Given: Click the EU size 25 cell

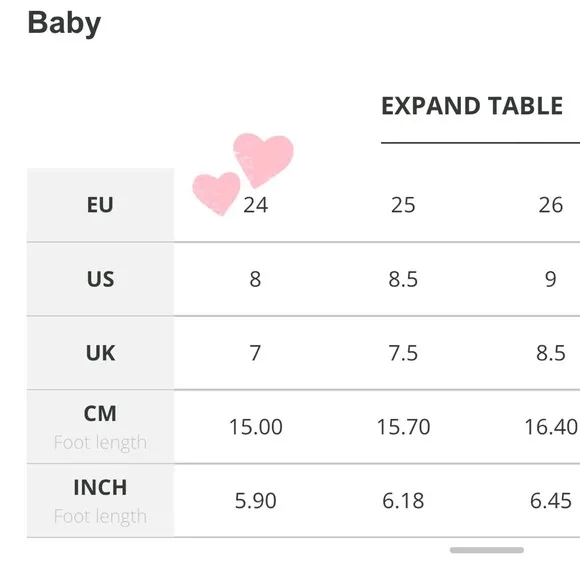Looking at the screenshot, I should [x=403, y=205].
